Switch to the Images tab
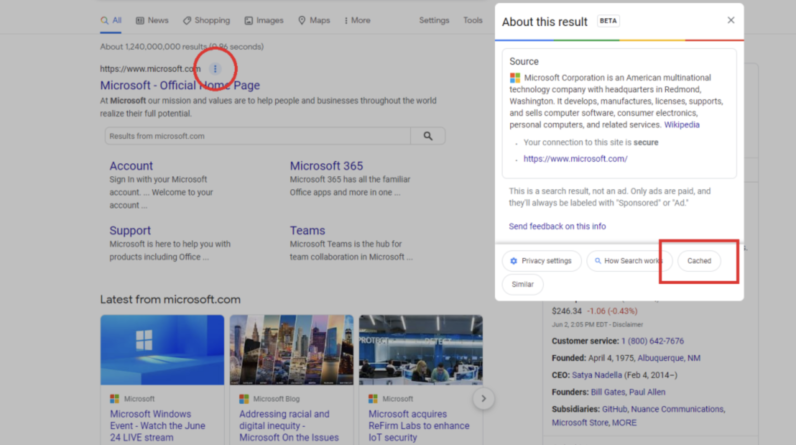This screenshot has width=796, height=445. (x=264, y=20)
